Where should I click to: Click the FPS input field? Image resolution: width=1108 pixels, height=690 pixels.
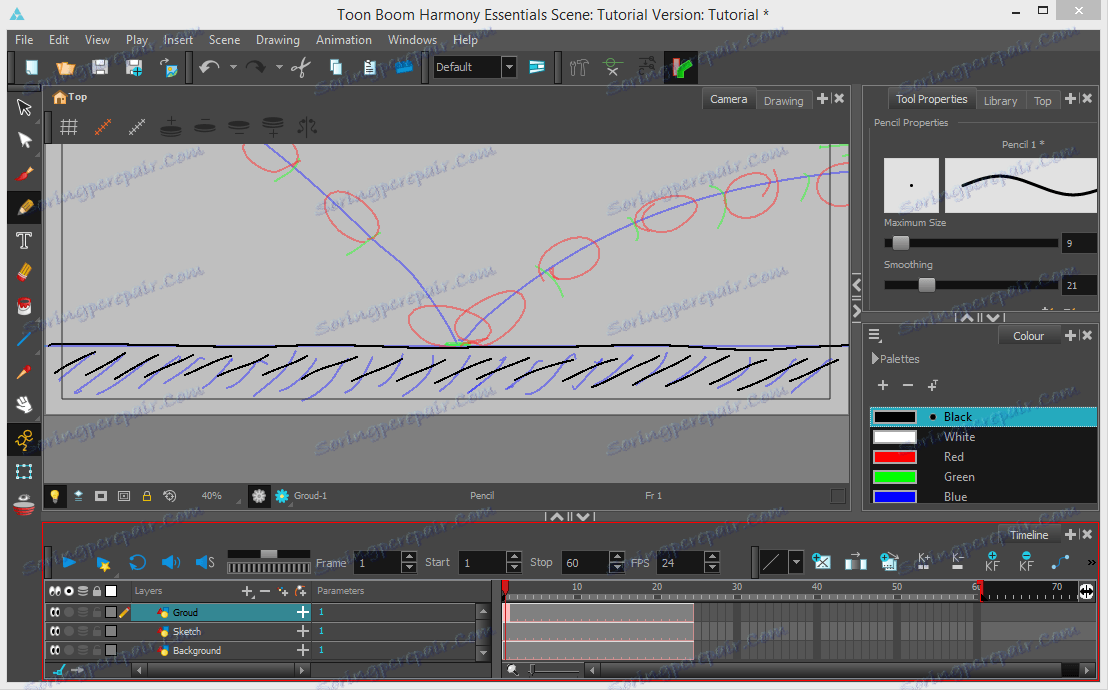click(x=680, y=563)
